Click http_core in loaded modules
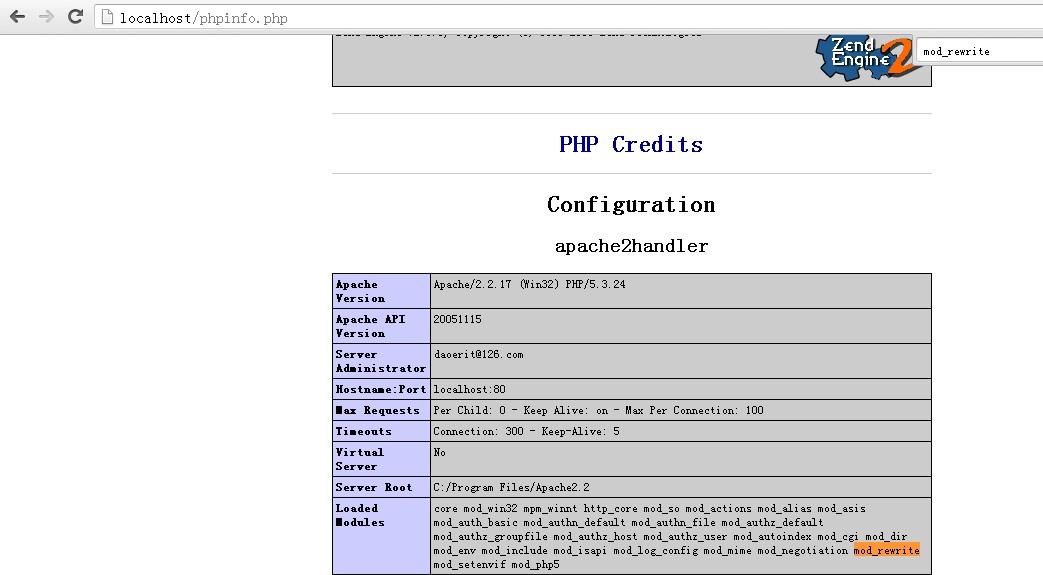1043x575 pixels. point(611,508)
